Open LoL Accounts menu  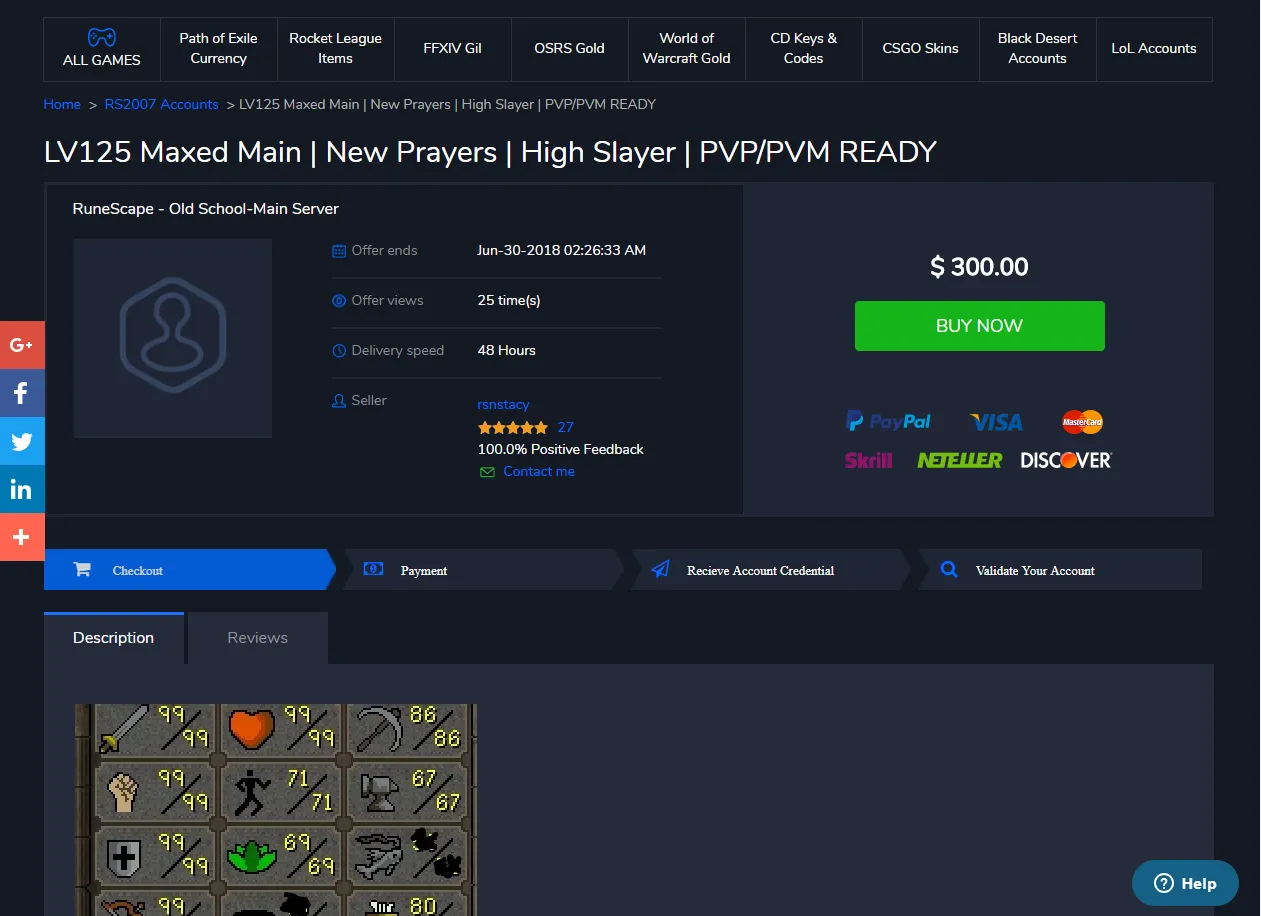tap(1153, 48)
